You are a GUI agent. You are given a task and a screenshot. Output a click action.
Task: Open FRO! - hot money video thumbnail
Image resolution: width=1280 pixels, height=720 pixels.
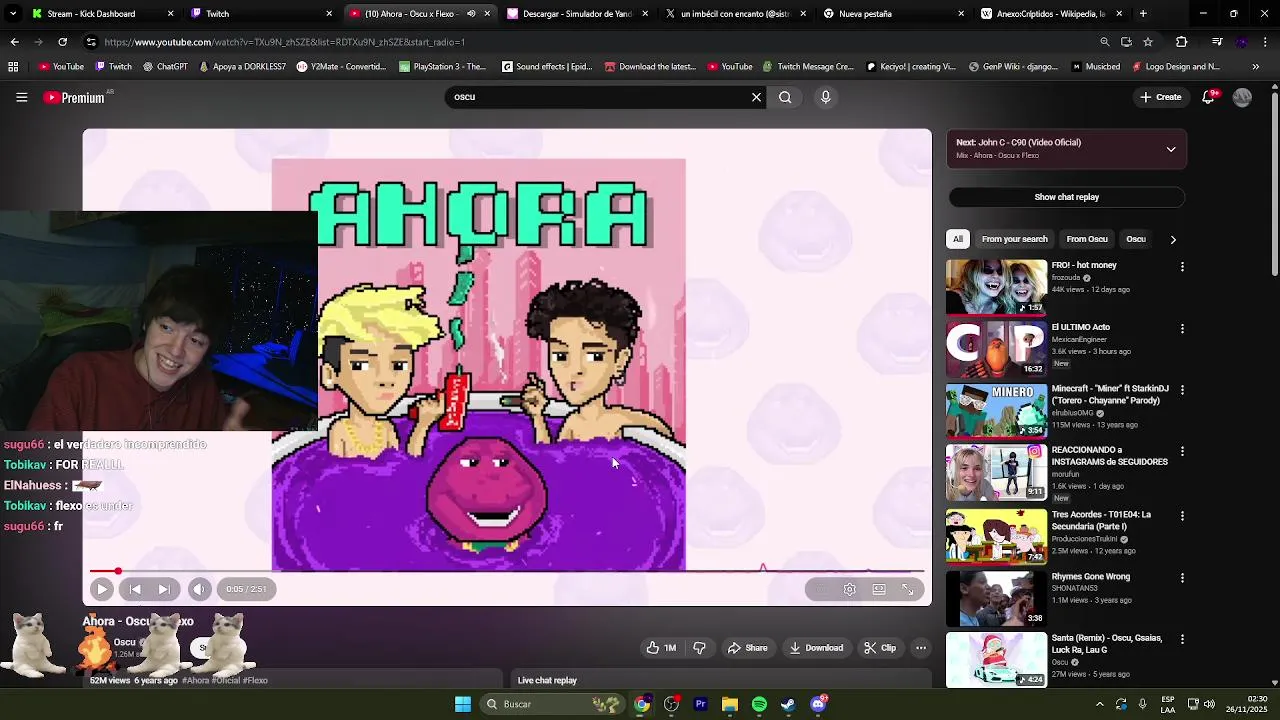coord(996,287)
